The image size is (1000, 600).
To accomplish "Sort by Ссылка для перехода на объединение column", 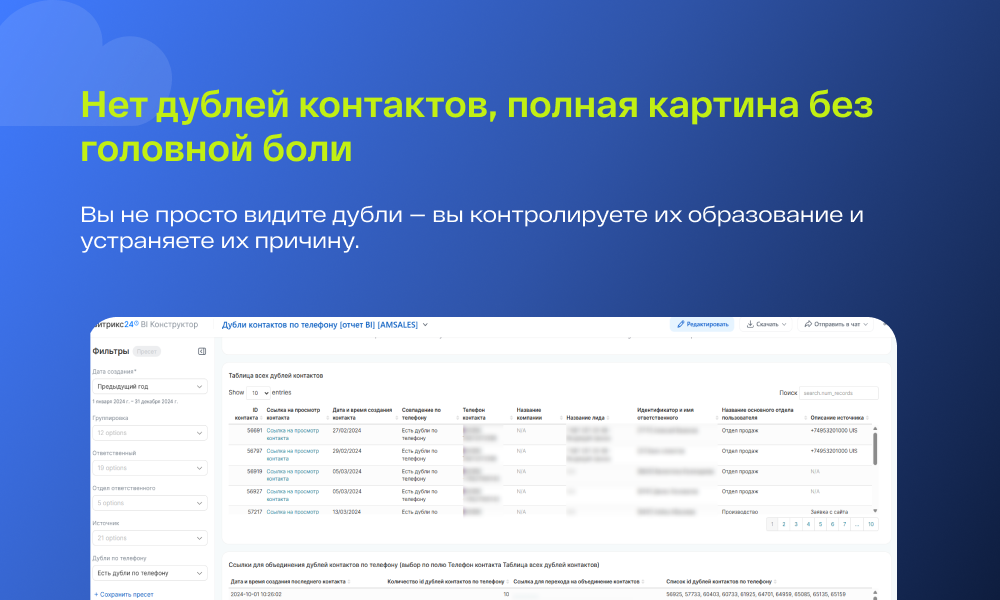I will [643, 582].
